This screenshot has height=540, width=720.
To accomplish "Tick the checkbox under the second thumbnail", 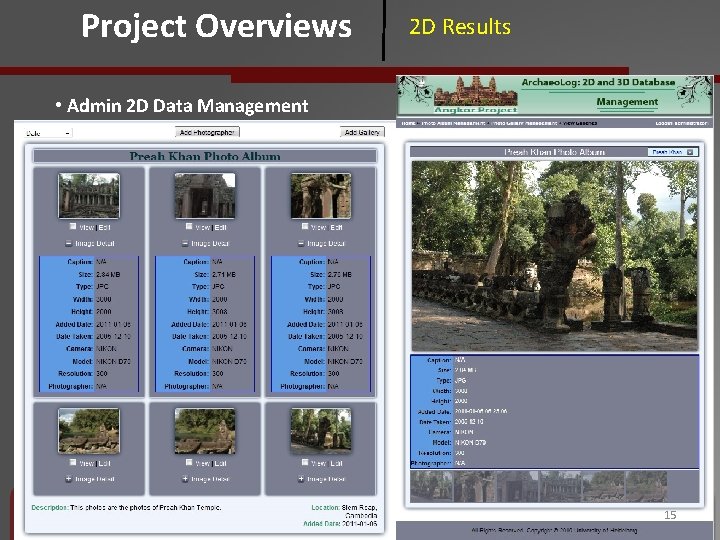I will (189, 226).
